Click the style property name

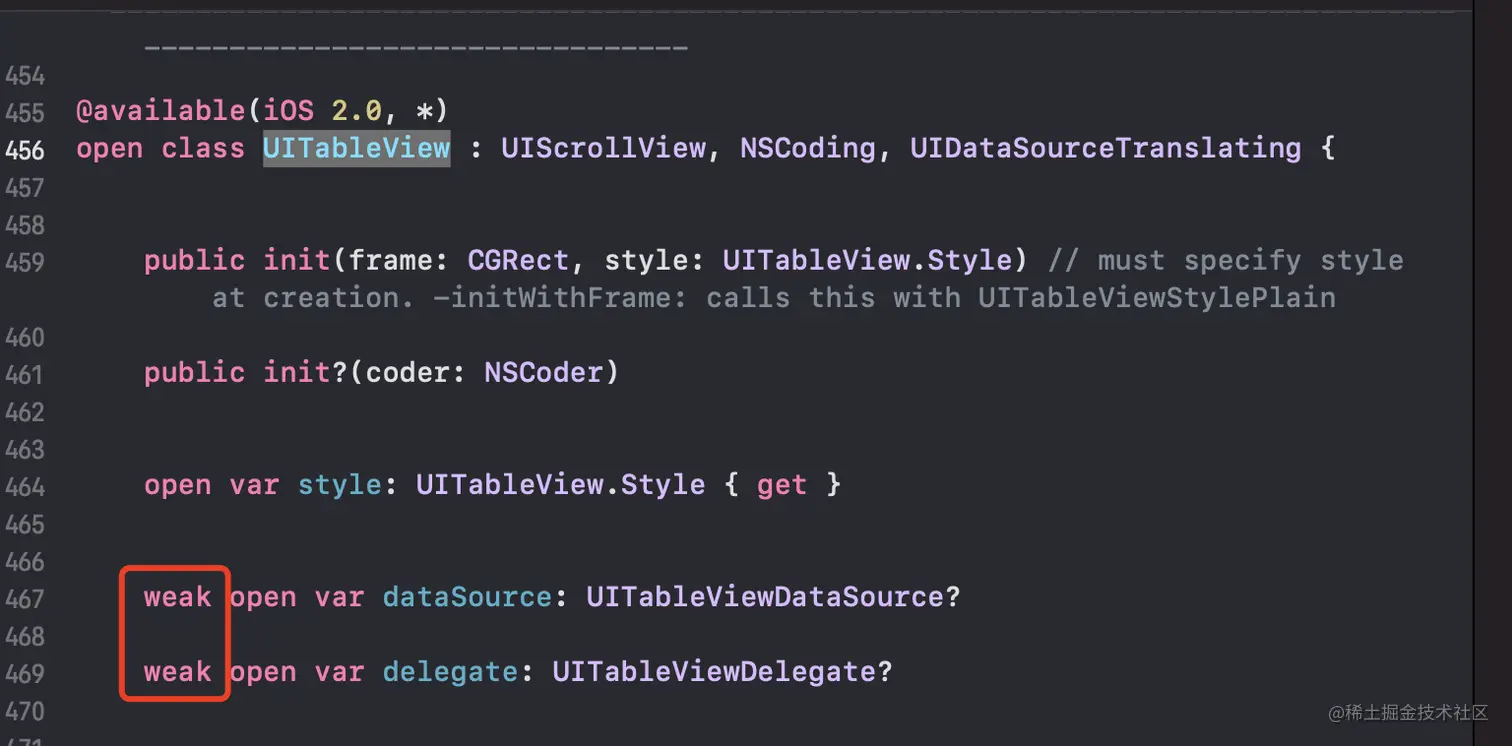point(339,486)
